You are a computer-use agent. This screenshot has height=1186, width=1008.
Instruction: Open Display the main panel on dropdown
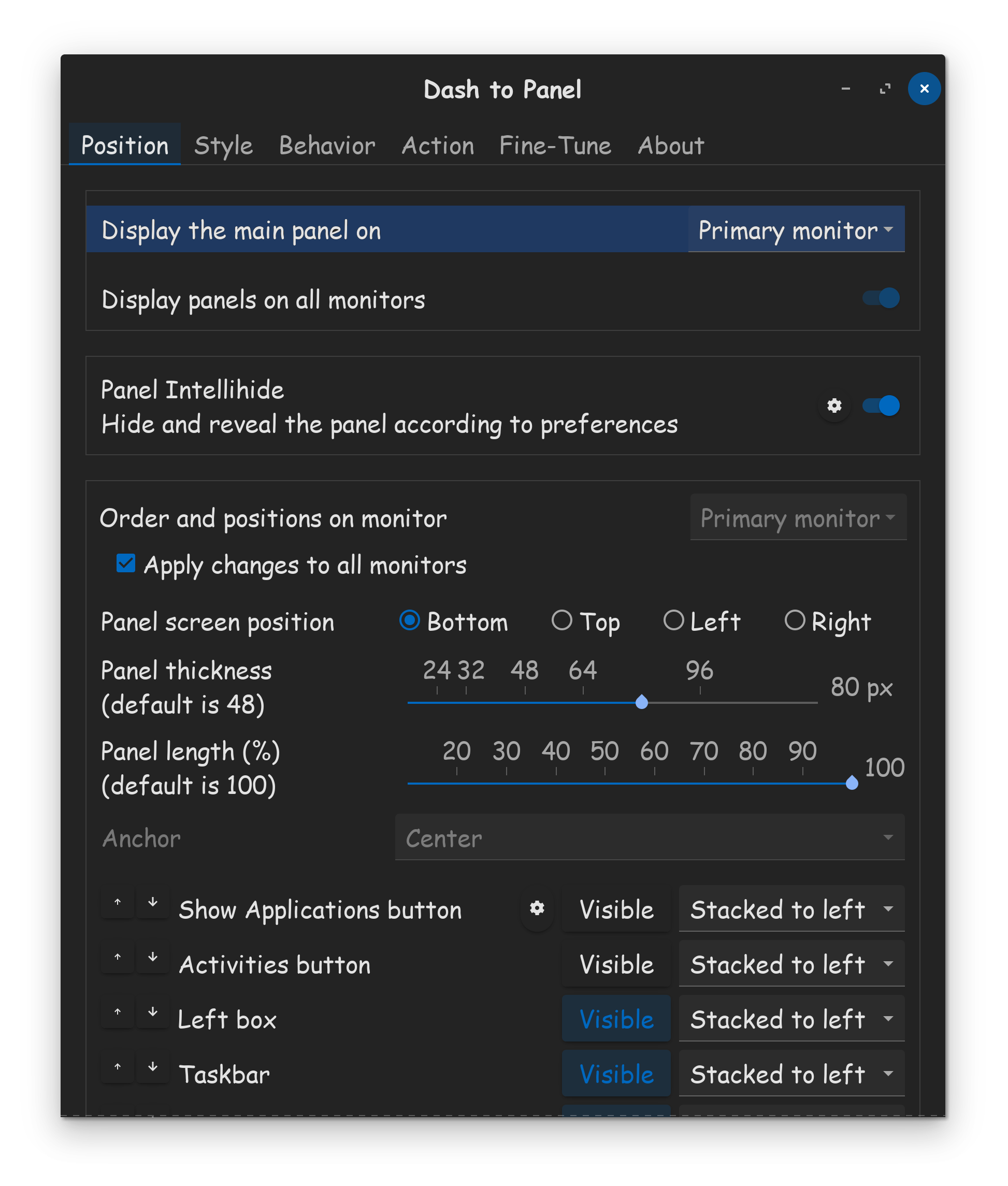pyautogui.click(x=796, y=229)
